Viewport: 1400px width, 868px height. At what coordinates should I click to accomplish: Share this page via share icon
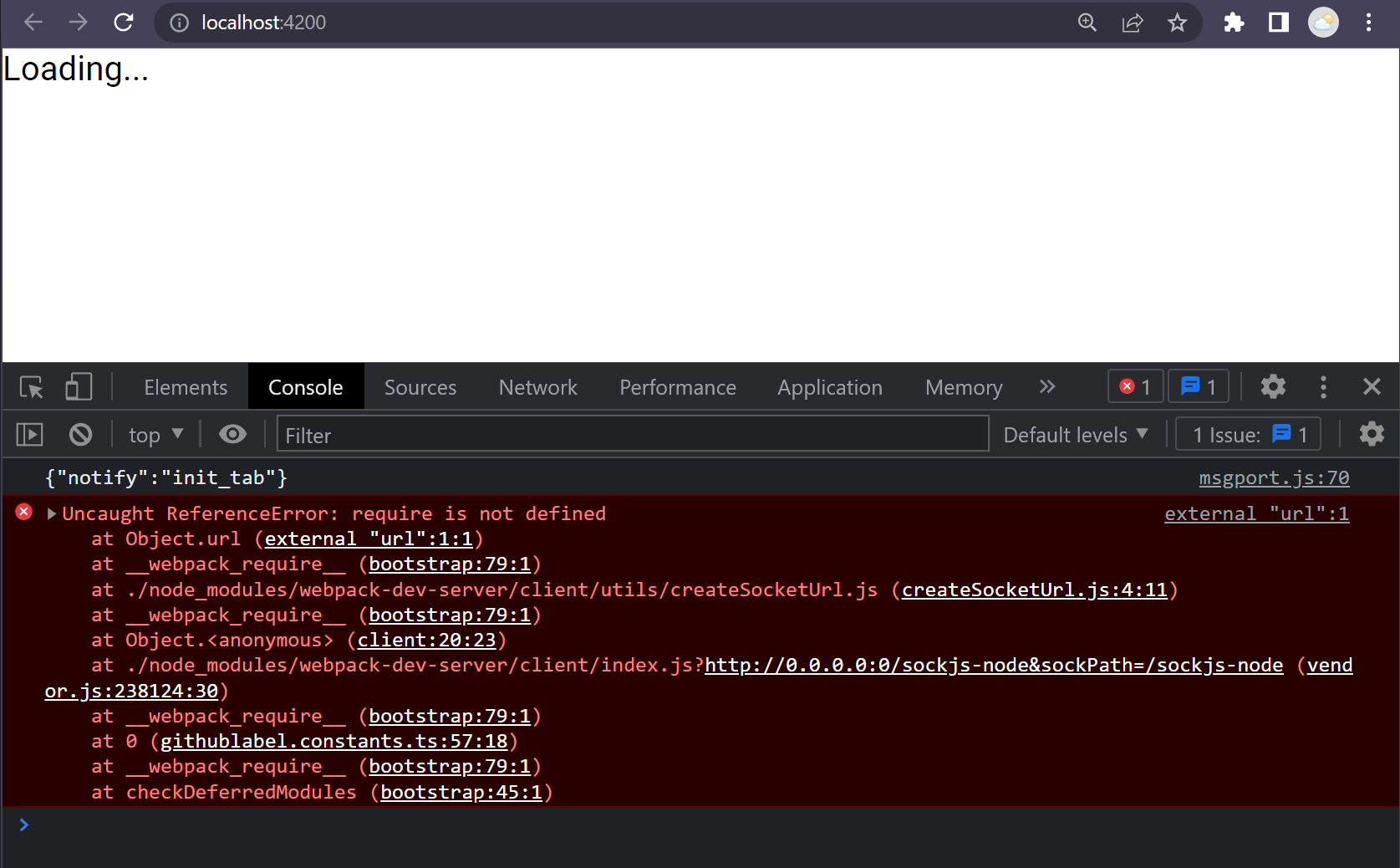click(1132, 23)
